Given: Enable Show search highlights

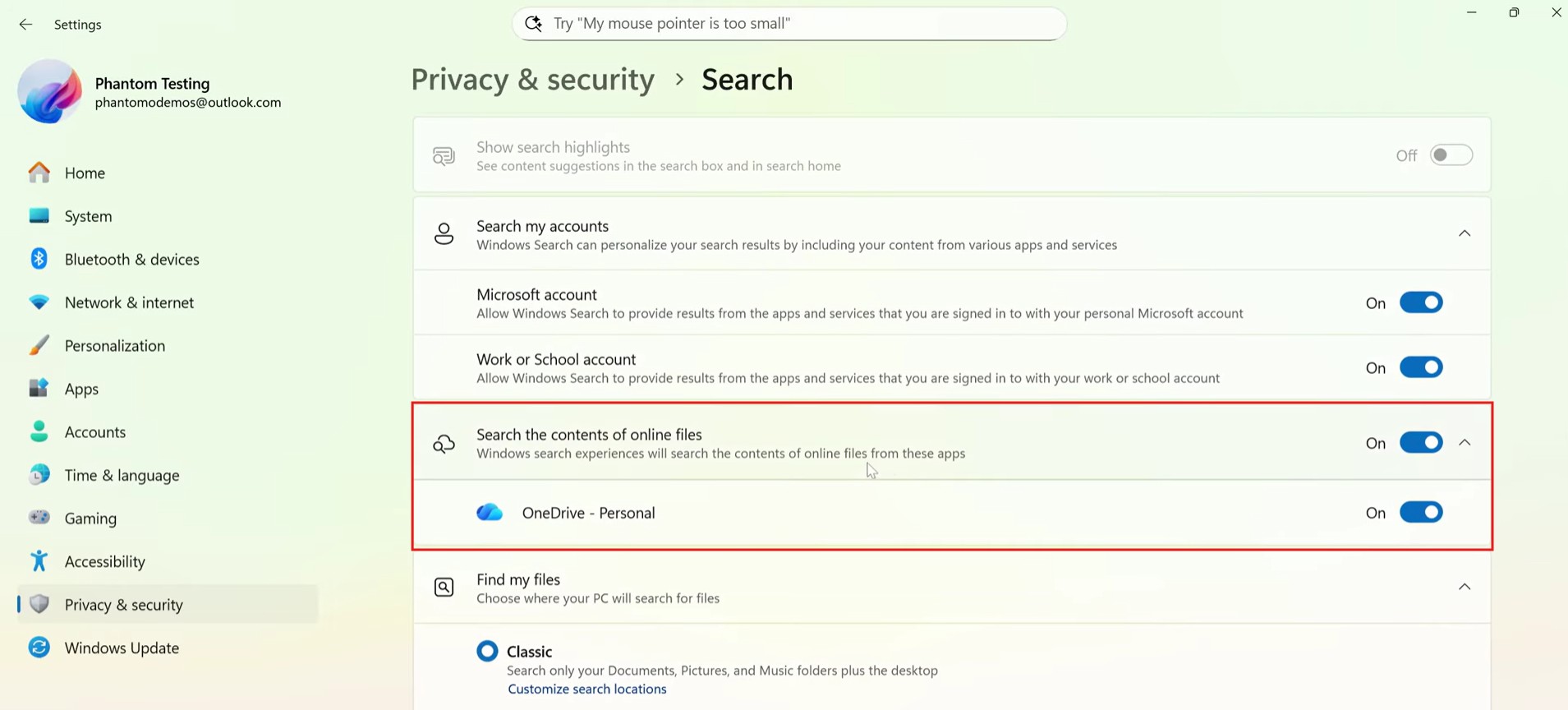Looking at the screenshot, I should click(1451, 154).
